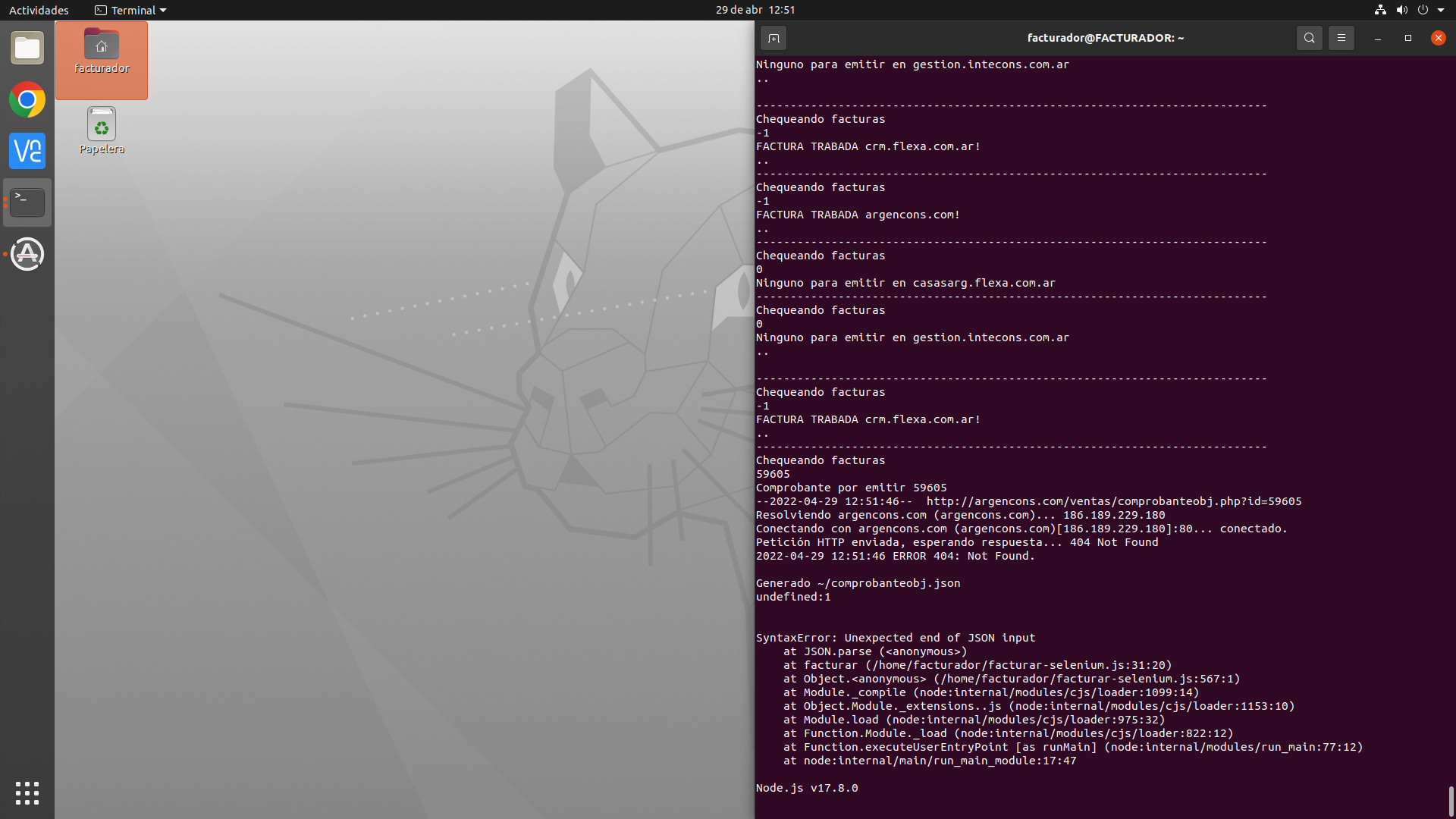Click 'Generado ~/comprobanteobj.json' text

[x=858, y=583]
